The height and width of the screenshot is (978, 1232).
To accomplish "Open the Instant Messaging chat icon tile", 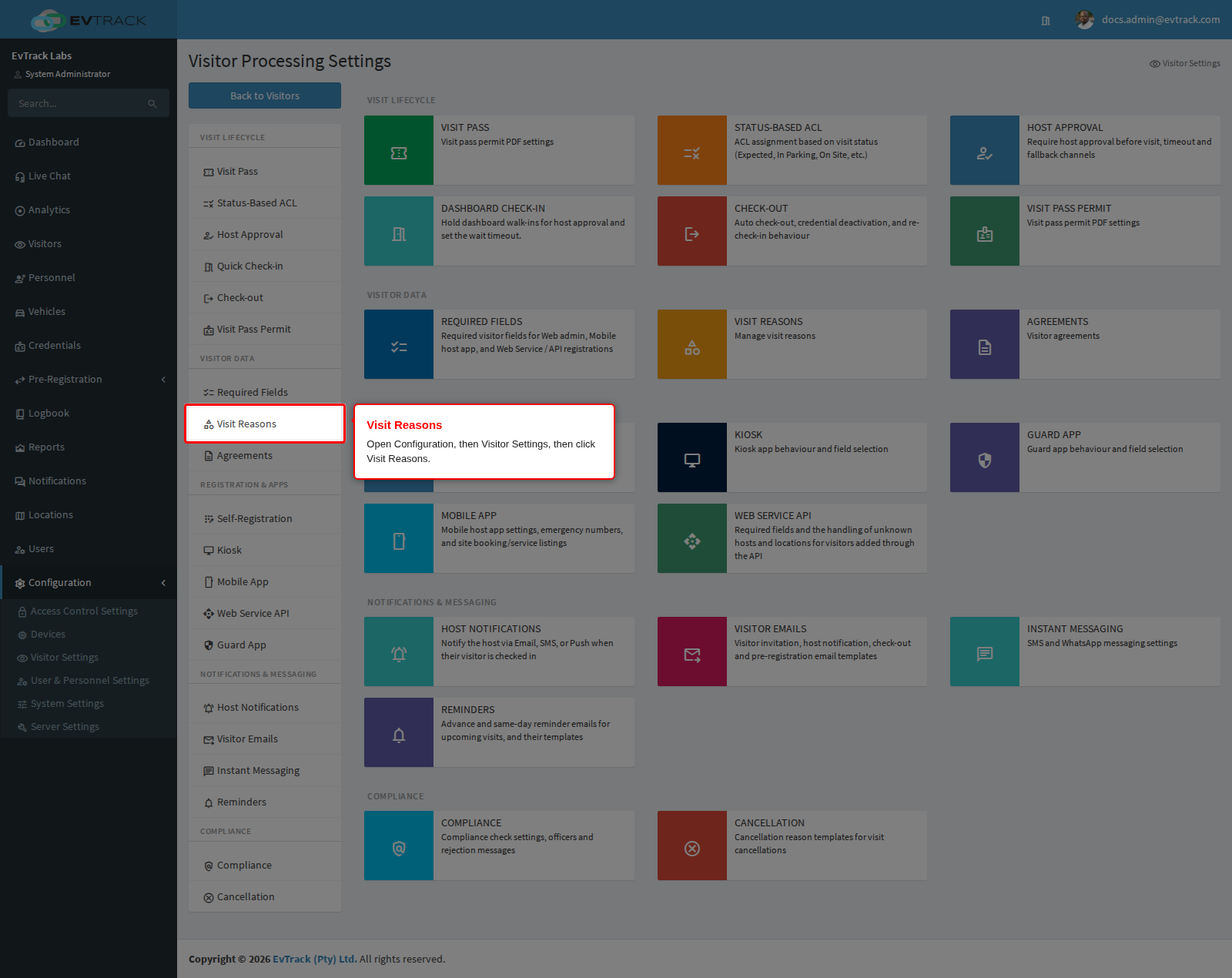I will point(985,651).
